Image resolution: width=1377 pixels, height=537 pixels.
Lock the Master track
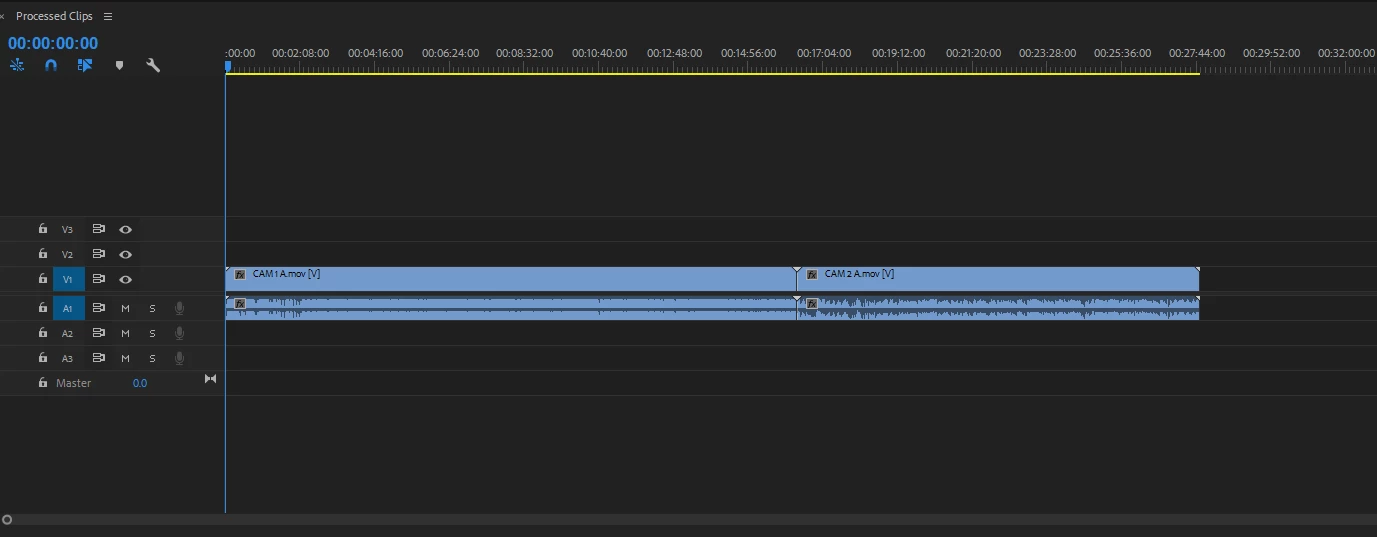(x=42, y=383)
